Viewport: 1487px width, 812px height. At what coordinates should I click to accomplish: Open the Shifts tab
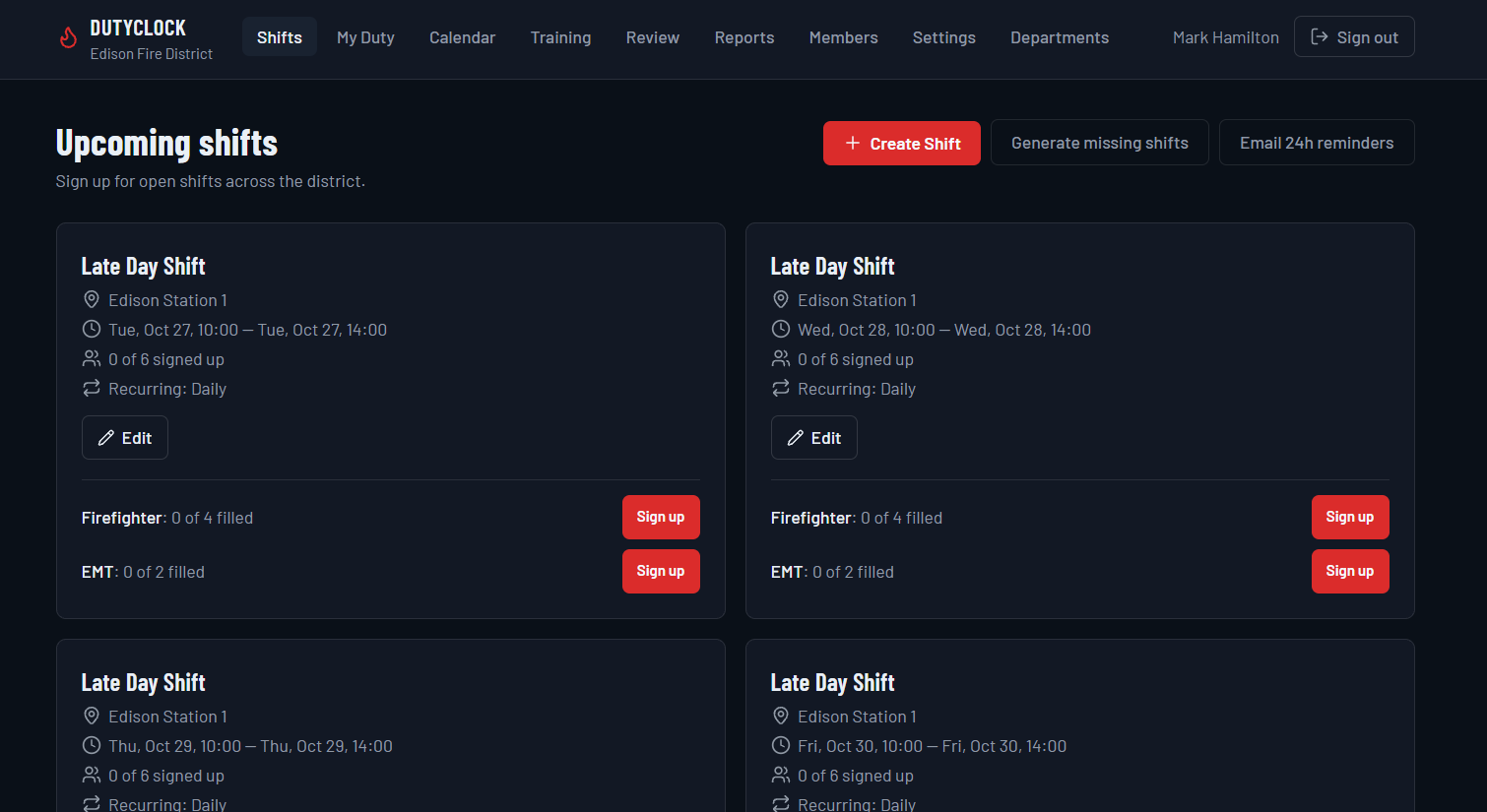pos(280,37)
